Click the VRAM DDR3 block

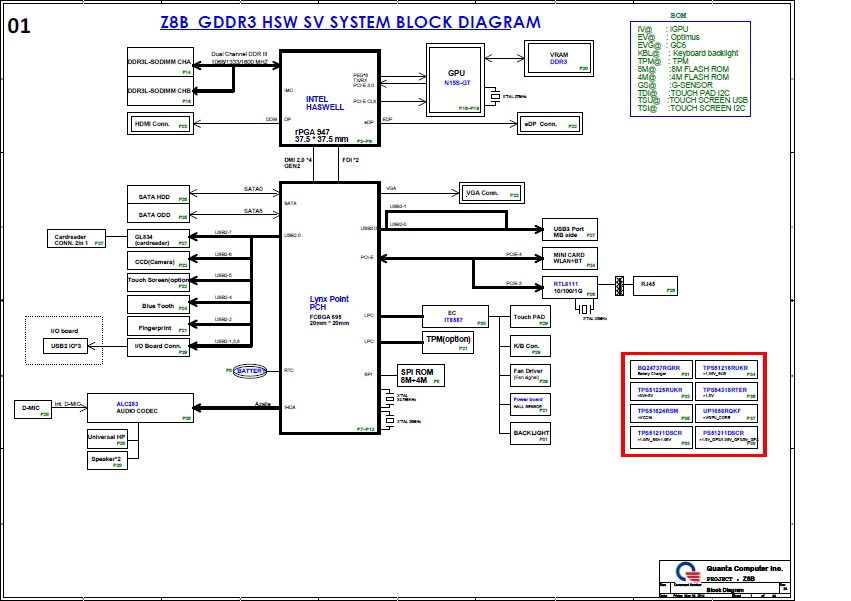click(558, 59)
